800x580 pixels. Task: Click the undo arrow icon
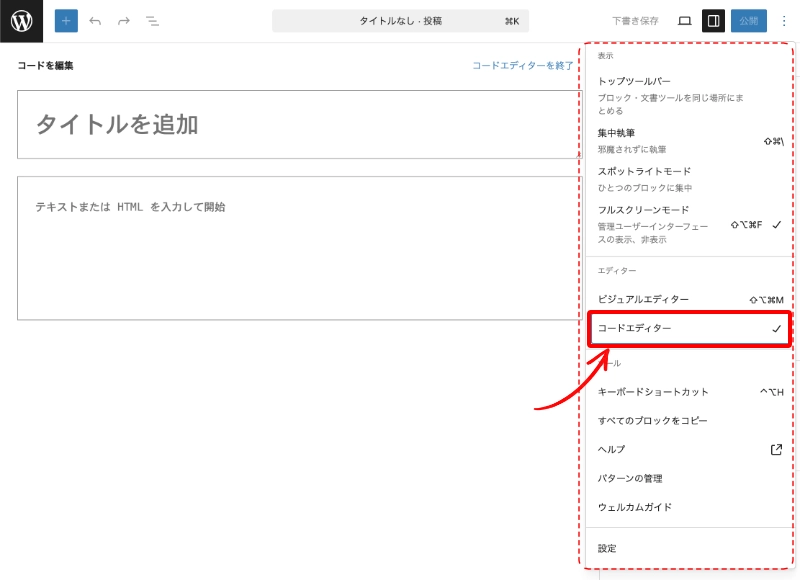point(95,21)
